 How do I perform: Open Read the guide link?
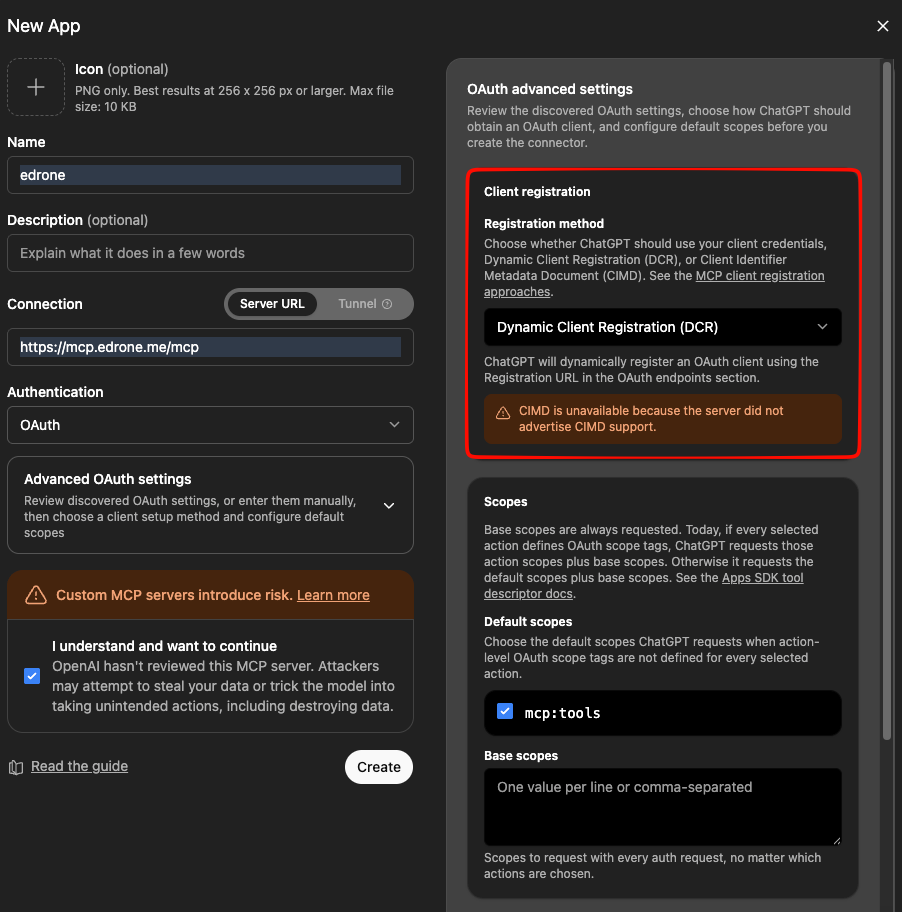coord(80,766)
